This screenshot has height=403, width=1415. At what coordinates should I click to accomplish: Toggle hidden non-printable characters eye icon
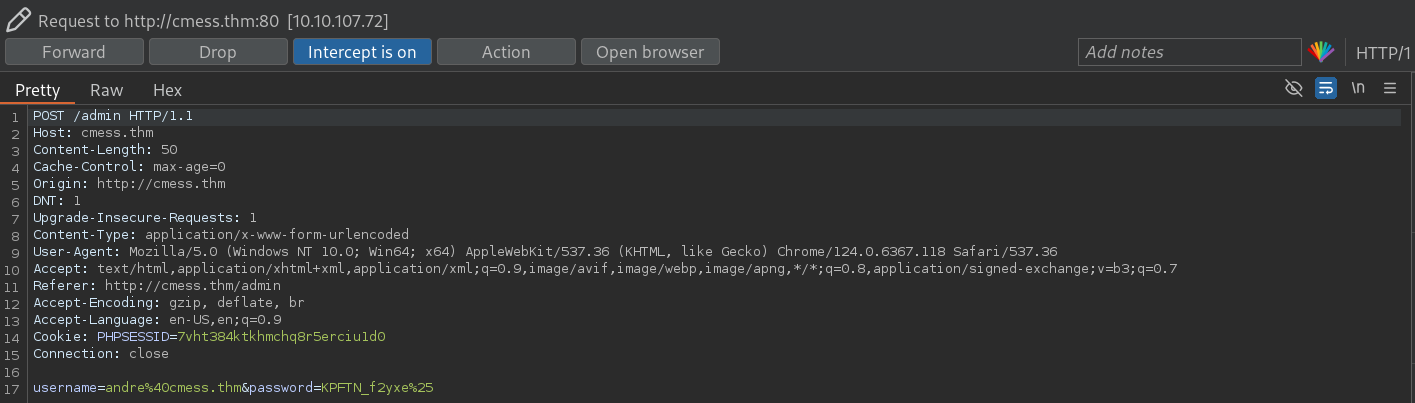(x=1293, y=88)
